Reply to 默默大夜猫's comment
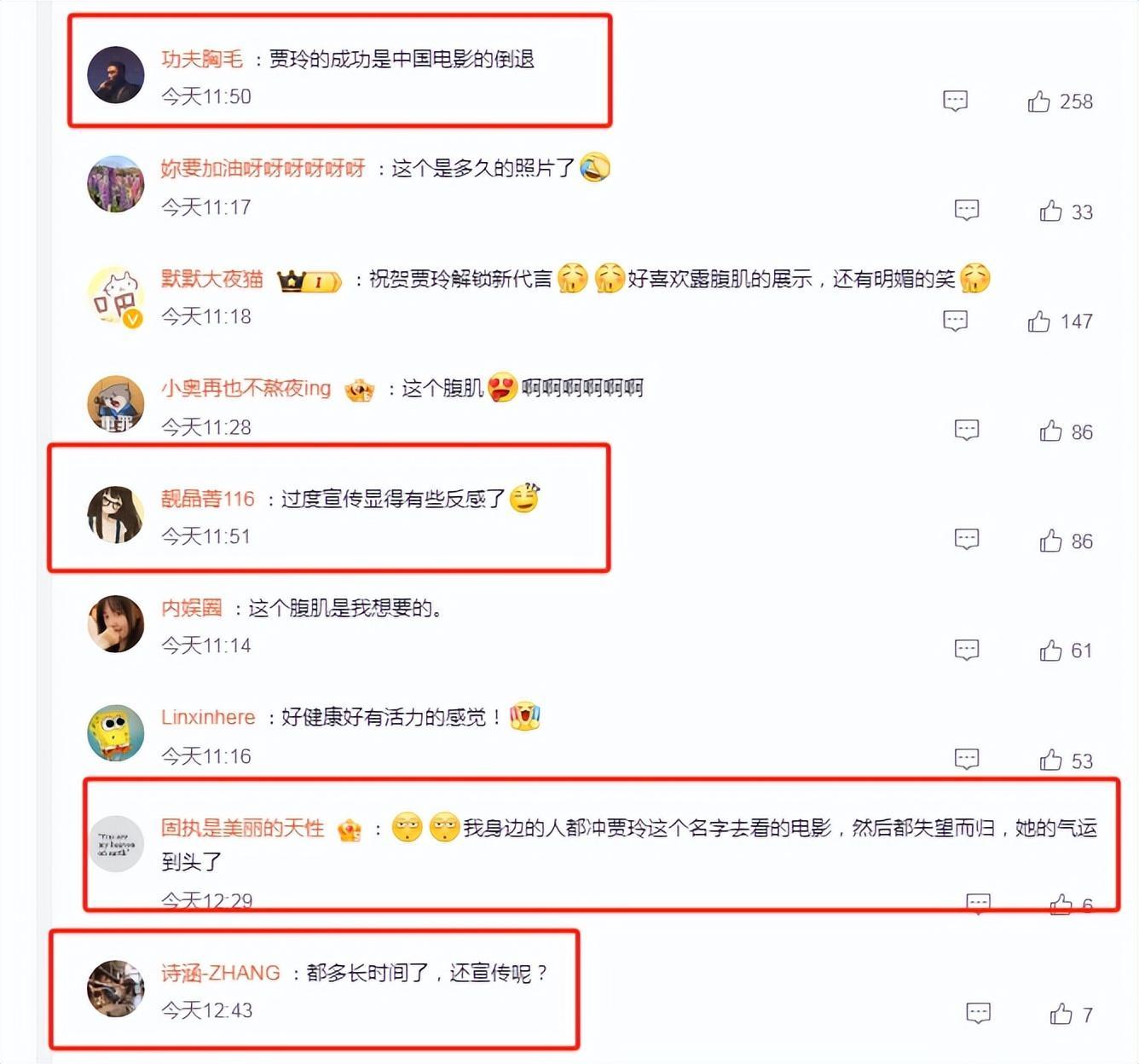The width and height of the screenshot is (1139, 1064). tap(955, 321)
